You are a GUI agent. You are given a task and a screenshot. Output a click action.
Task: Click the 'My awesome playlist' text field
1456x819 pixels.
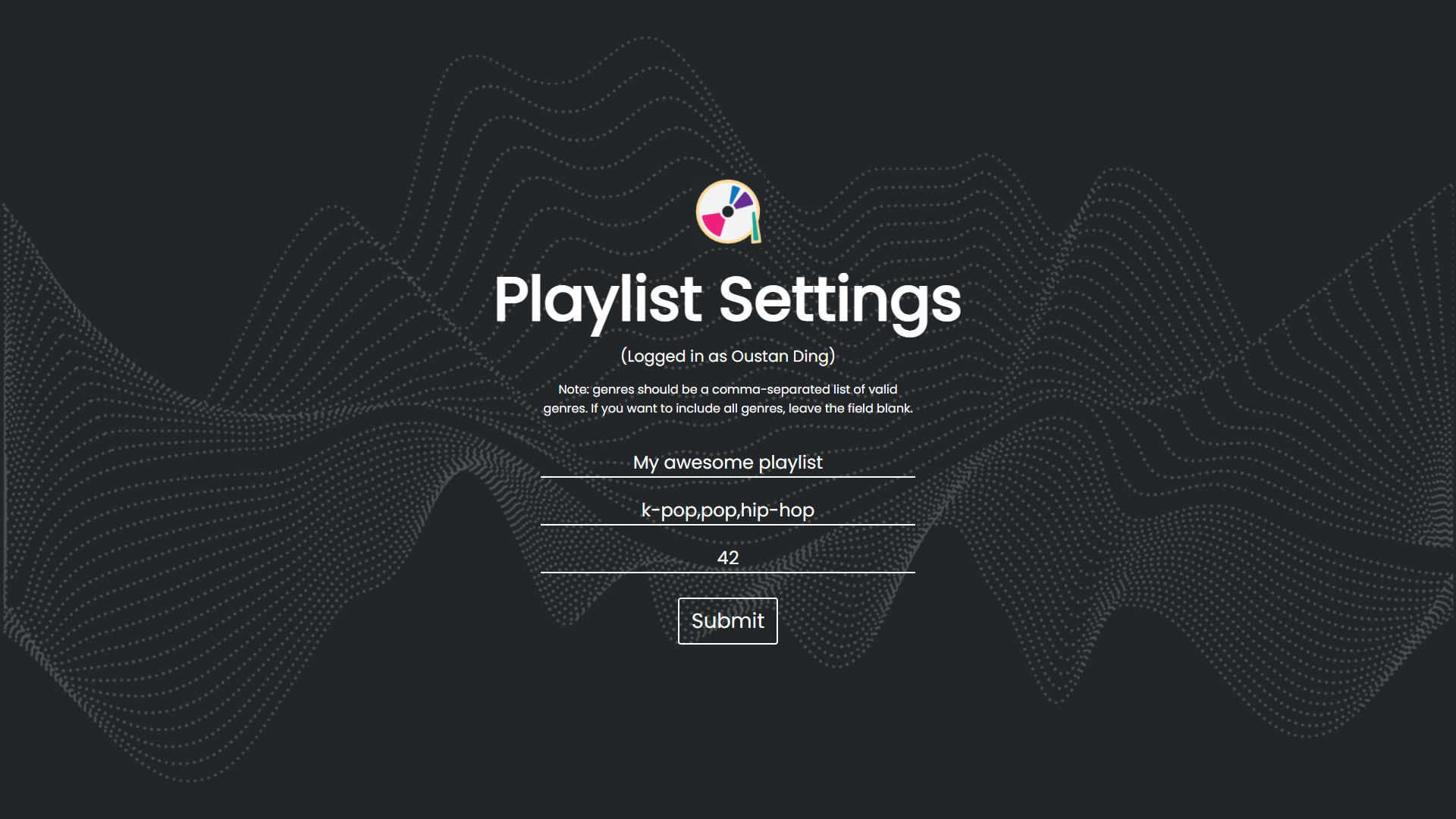pyautogui.click(x=728, y=462)
